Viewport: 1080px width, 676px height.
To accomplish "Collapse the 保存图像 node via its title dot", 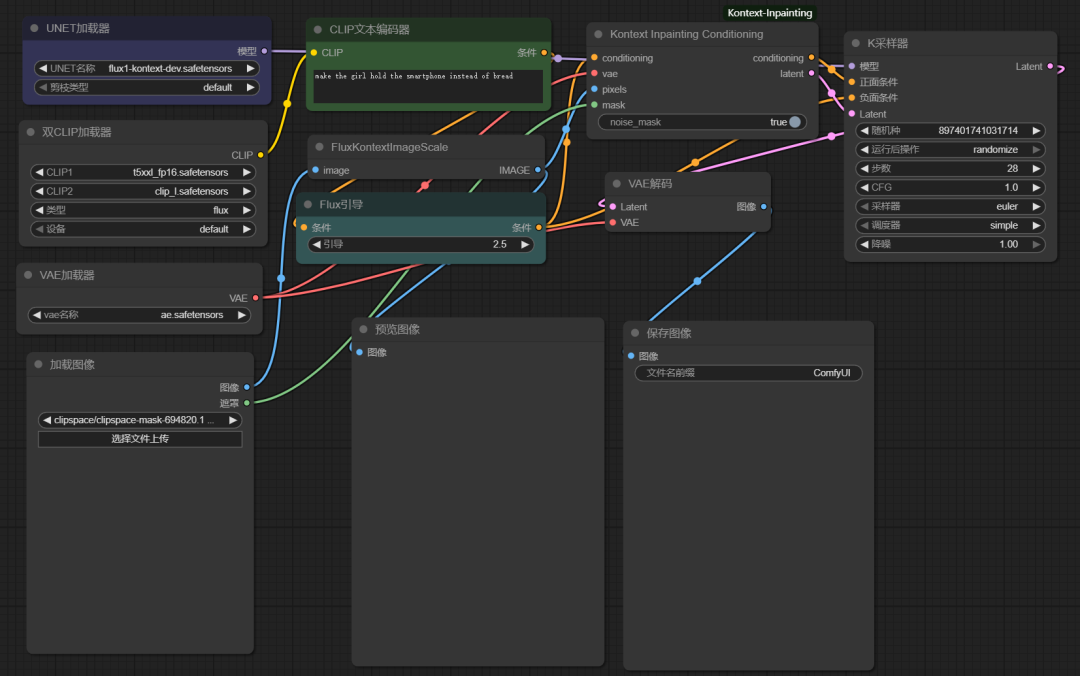I will click(x=634, y=333).
